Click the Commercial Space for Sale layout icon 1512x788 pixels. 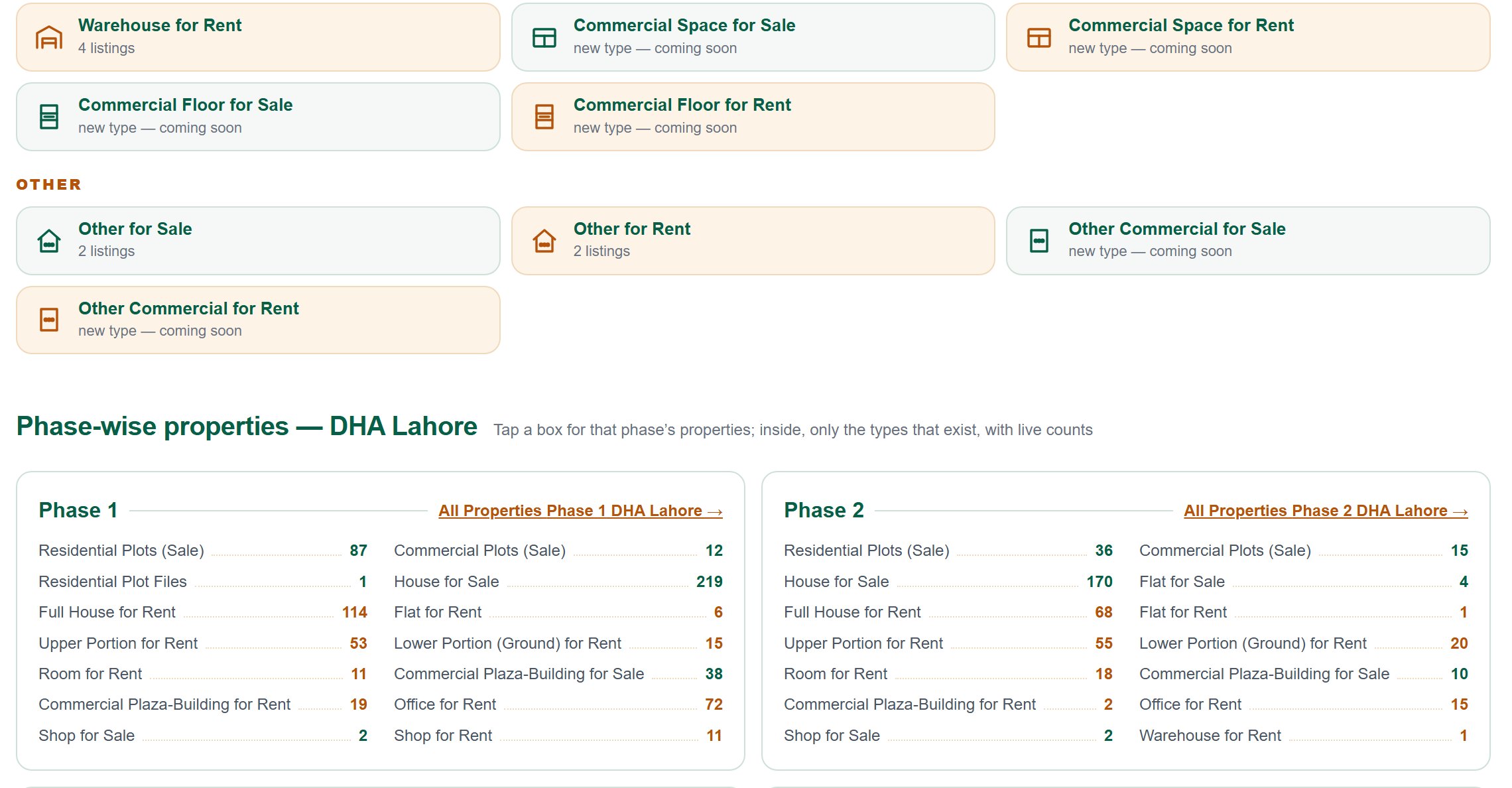[544, 38]
